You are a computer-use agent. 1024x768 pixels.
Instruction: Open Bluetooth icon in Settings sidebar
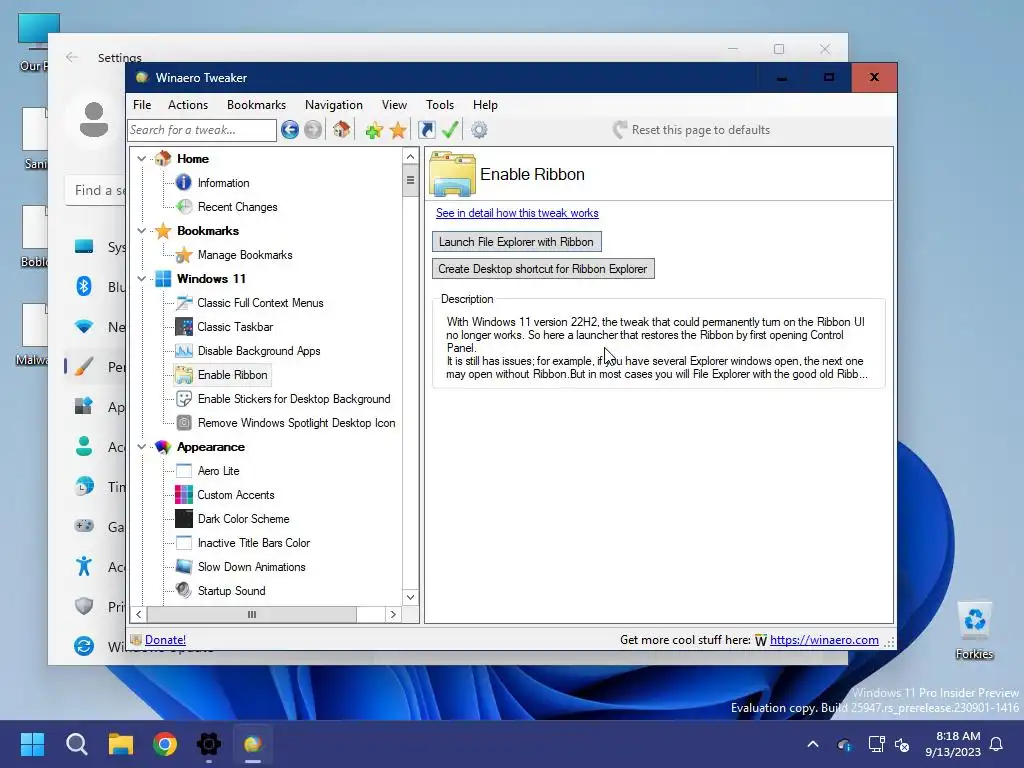click(x=84, y=286)
